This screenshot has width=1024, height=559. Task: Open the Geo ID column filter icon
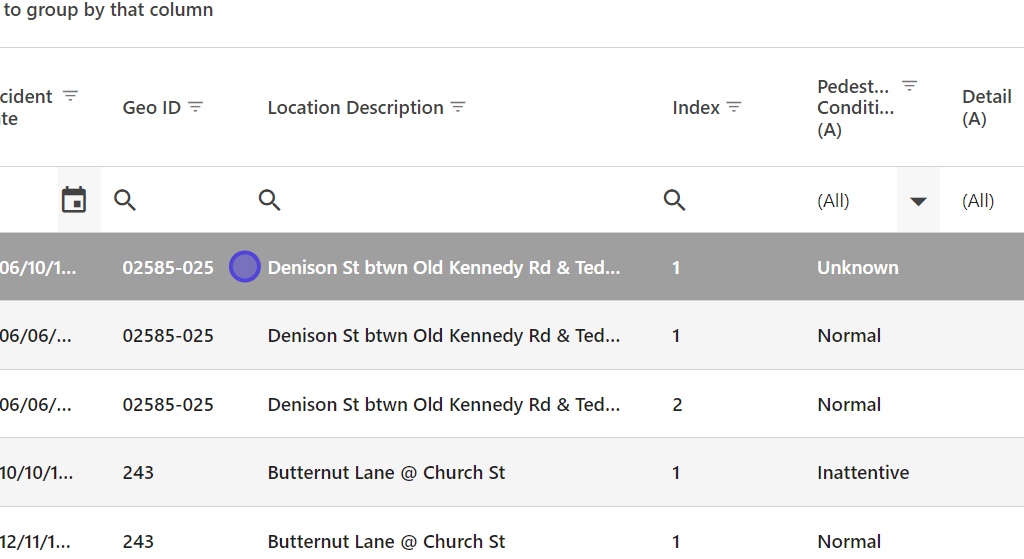tap(196, 107)
